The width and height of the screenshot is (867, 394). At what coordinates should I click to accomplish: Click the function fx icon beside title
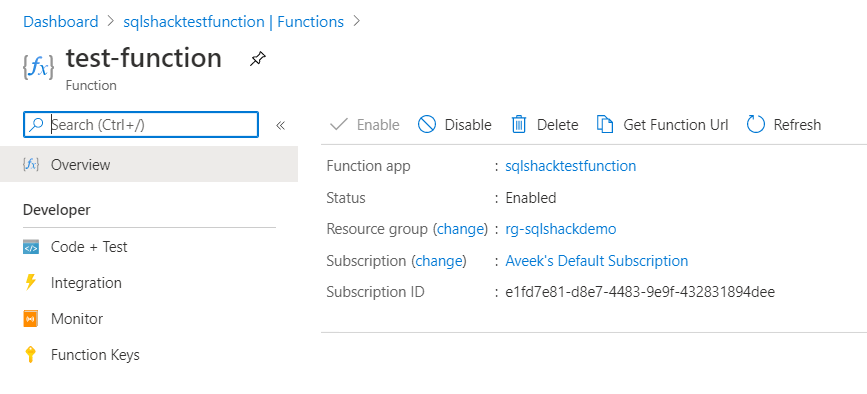38,68
